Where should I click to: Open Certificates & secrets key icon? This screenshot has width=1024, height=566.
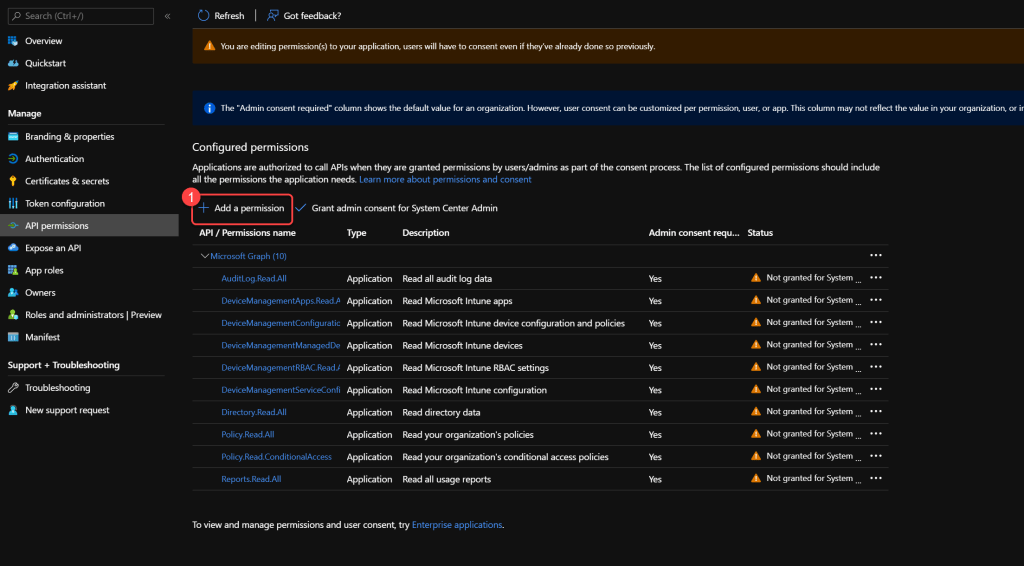pos(14,181)
